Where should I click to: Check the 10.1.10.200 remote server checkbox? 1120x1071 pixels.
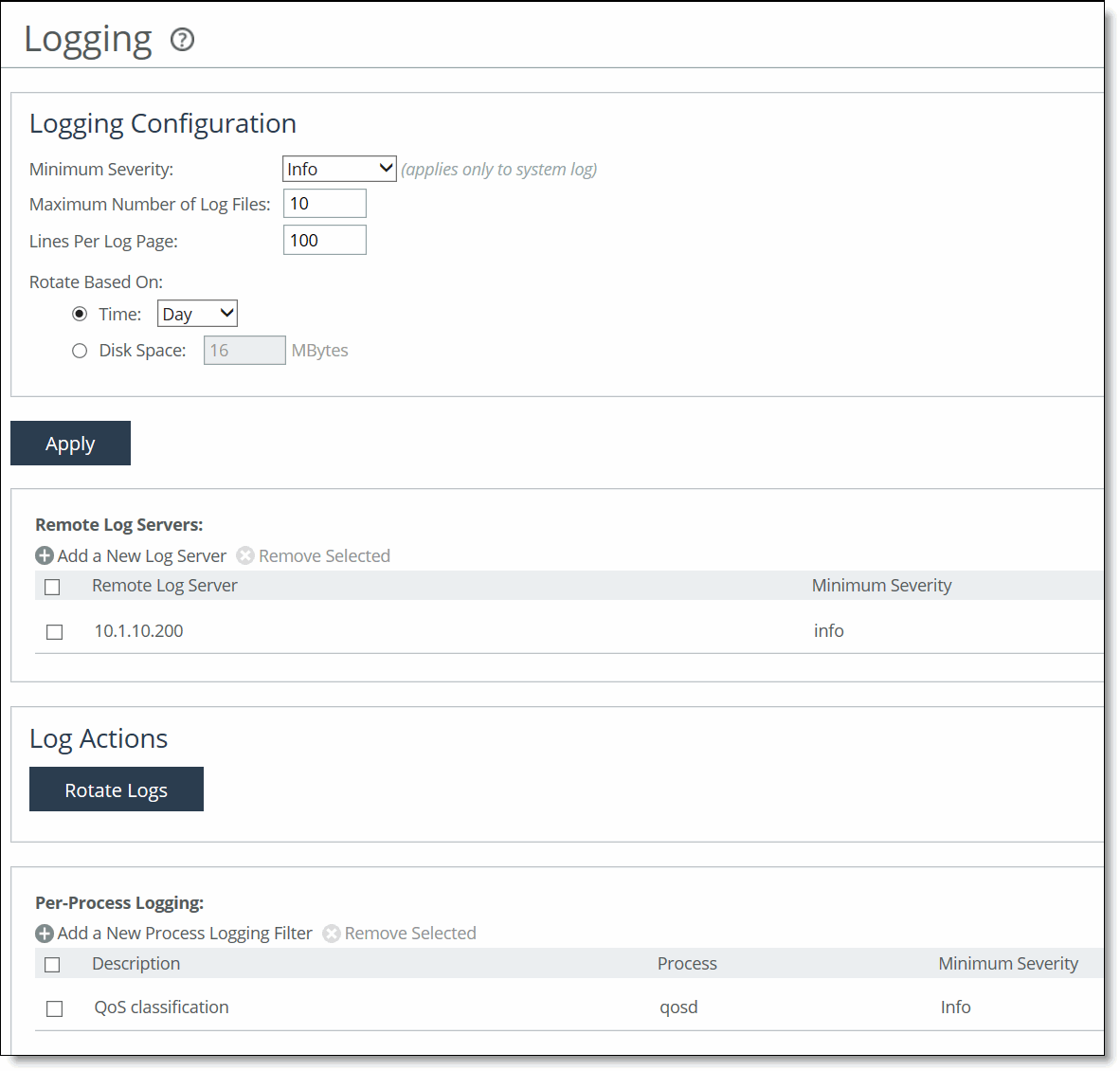point(54,631)
